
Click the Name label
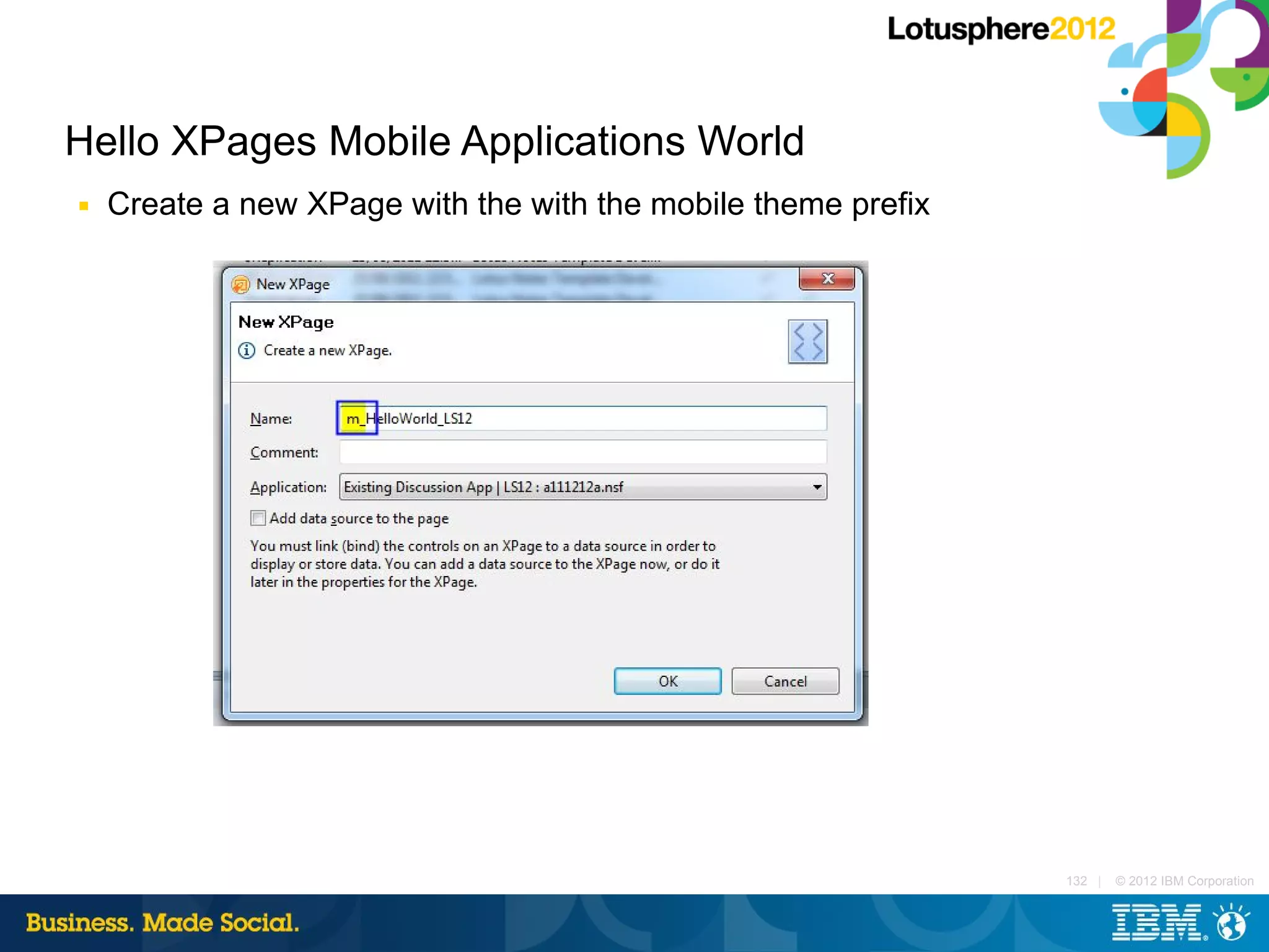271,419
